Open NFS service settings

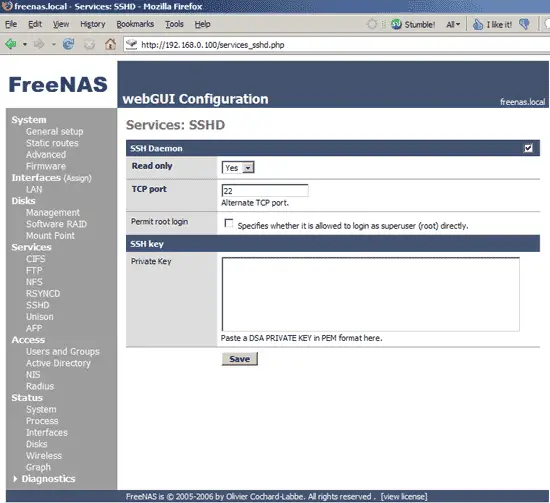click(34, 282)
